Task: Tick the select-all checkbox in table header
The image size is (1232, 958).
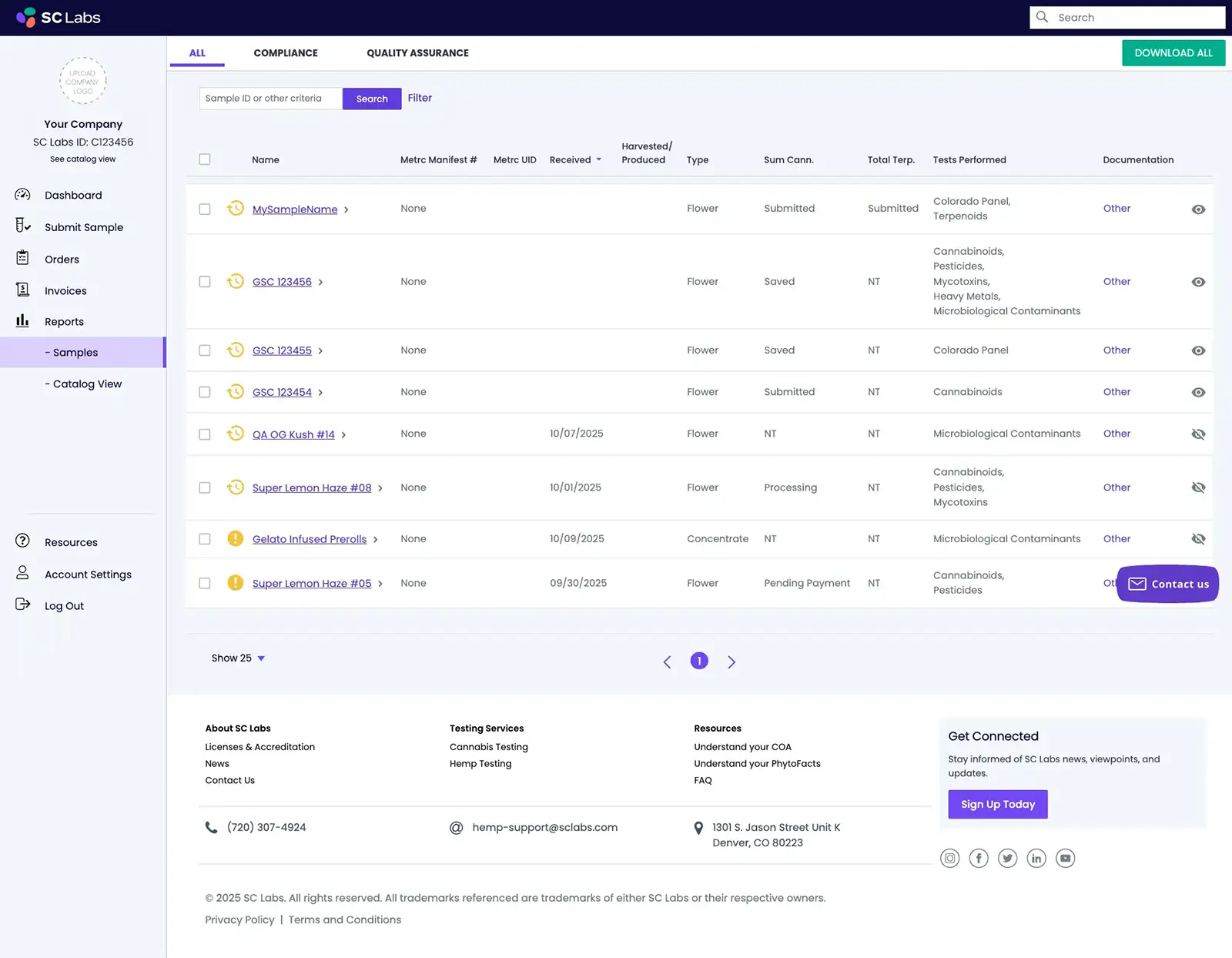Action: coord(205,159)
